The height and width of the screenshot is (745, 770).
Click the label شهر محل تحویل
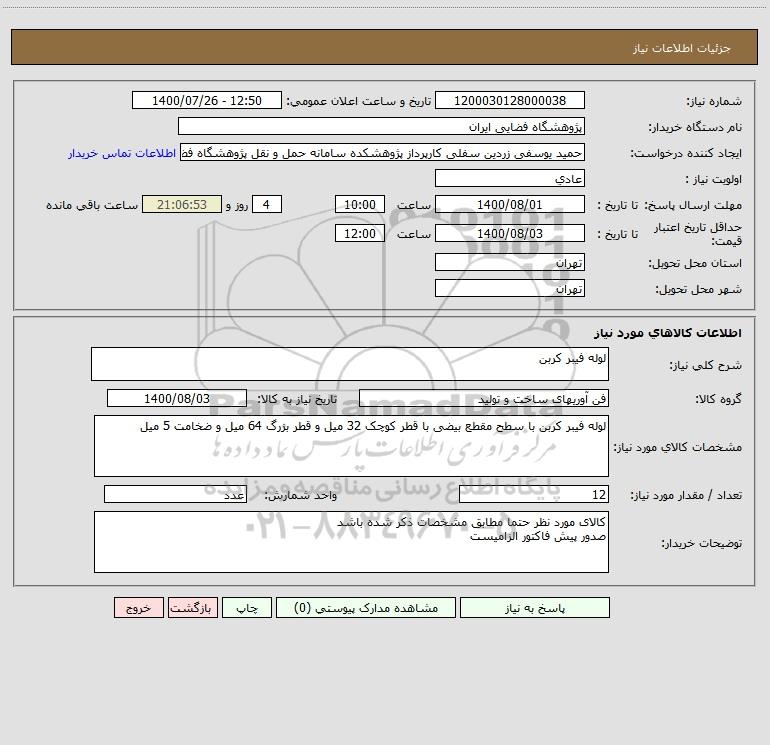(698, 289)
